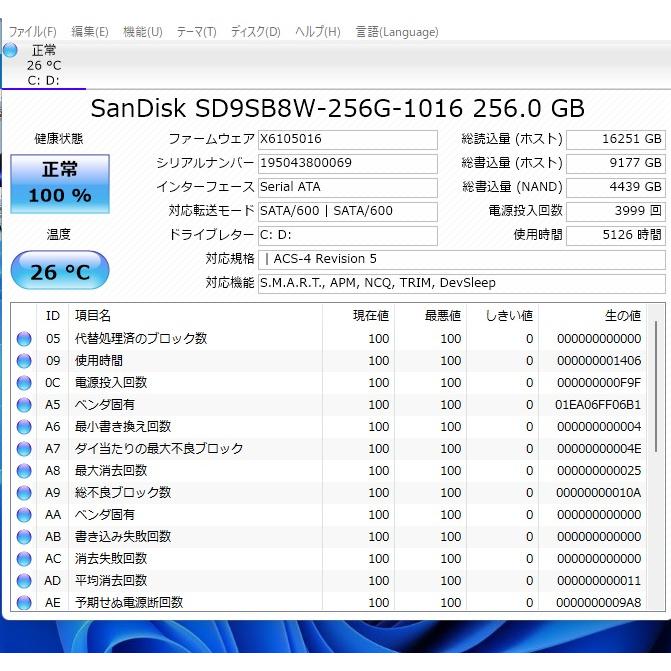The image size is (671, 671).
Task: Click the 正常 100 % health status button
Action: 60,184
